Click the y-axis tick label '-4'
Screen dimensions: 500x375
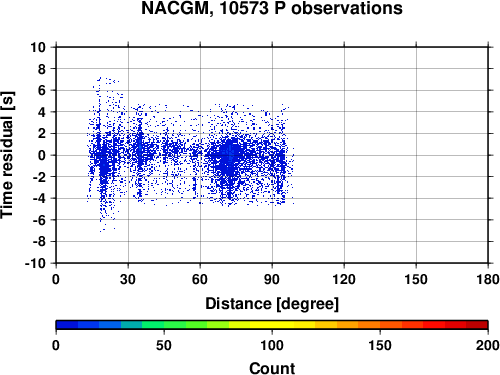[39, 198]
